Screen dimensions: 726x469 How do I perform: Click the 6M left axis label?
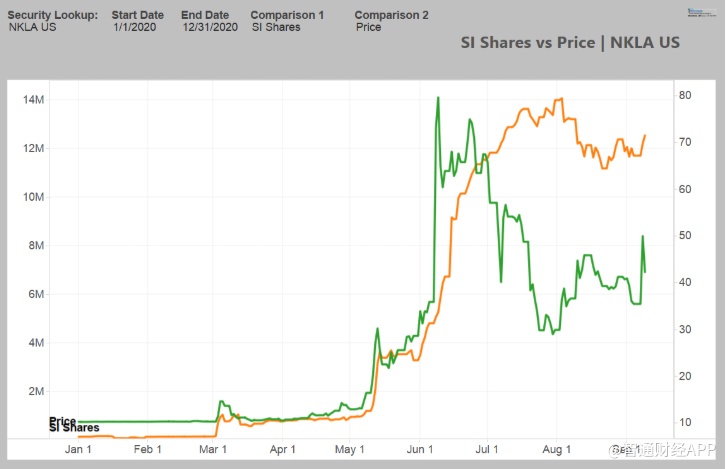point(36,294)
